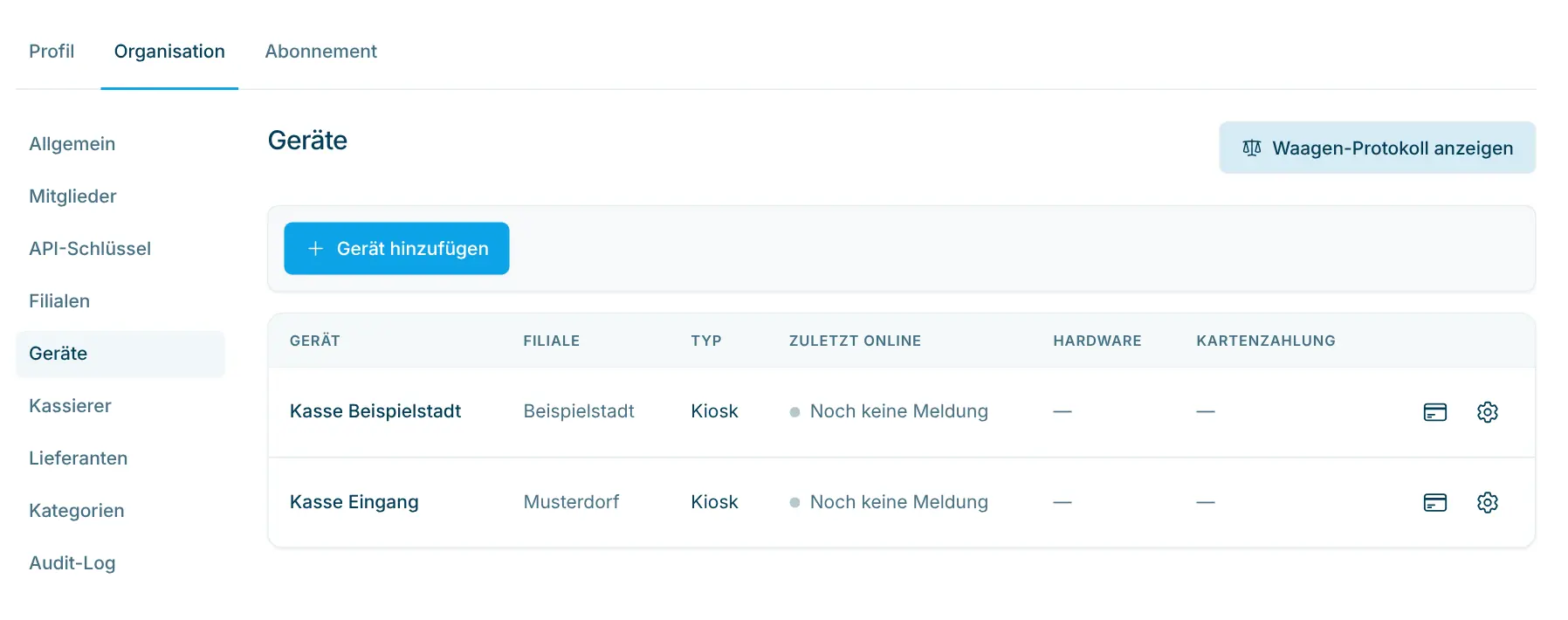Click Noch keine Meldung for Kasse Beispielstadt
The height and width of the screenshot is (620, 1568).
[x=898, y=411]
